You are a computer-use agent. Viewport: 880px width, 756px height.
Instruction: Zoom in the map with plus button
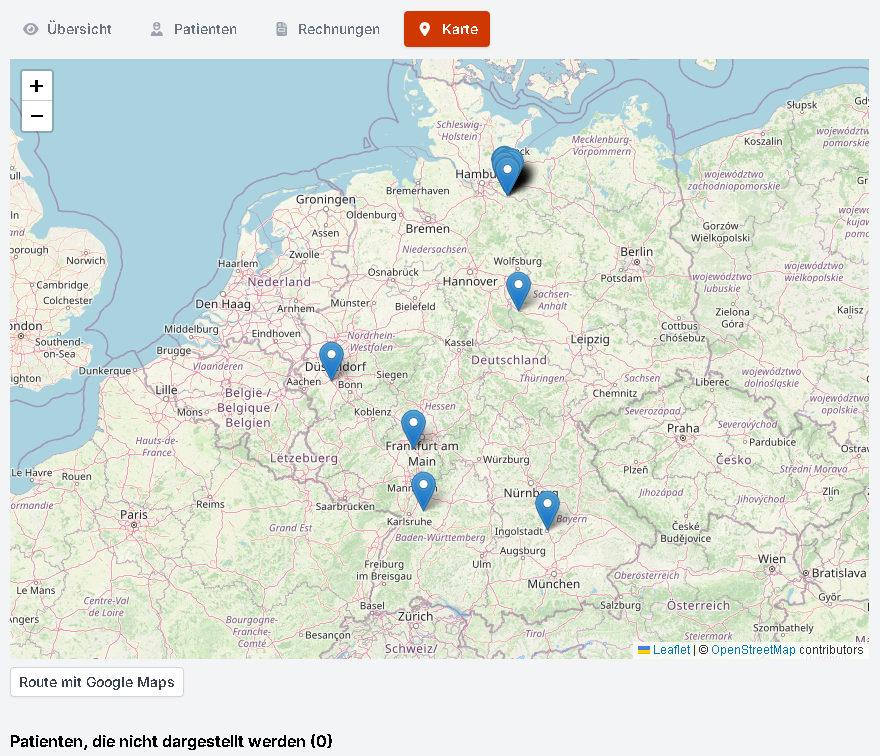tap(37, 86)
